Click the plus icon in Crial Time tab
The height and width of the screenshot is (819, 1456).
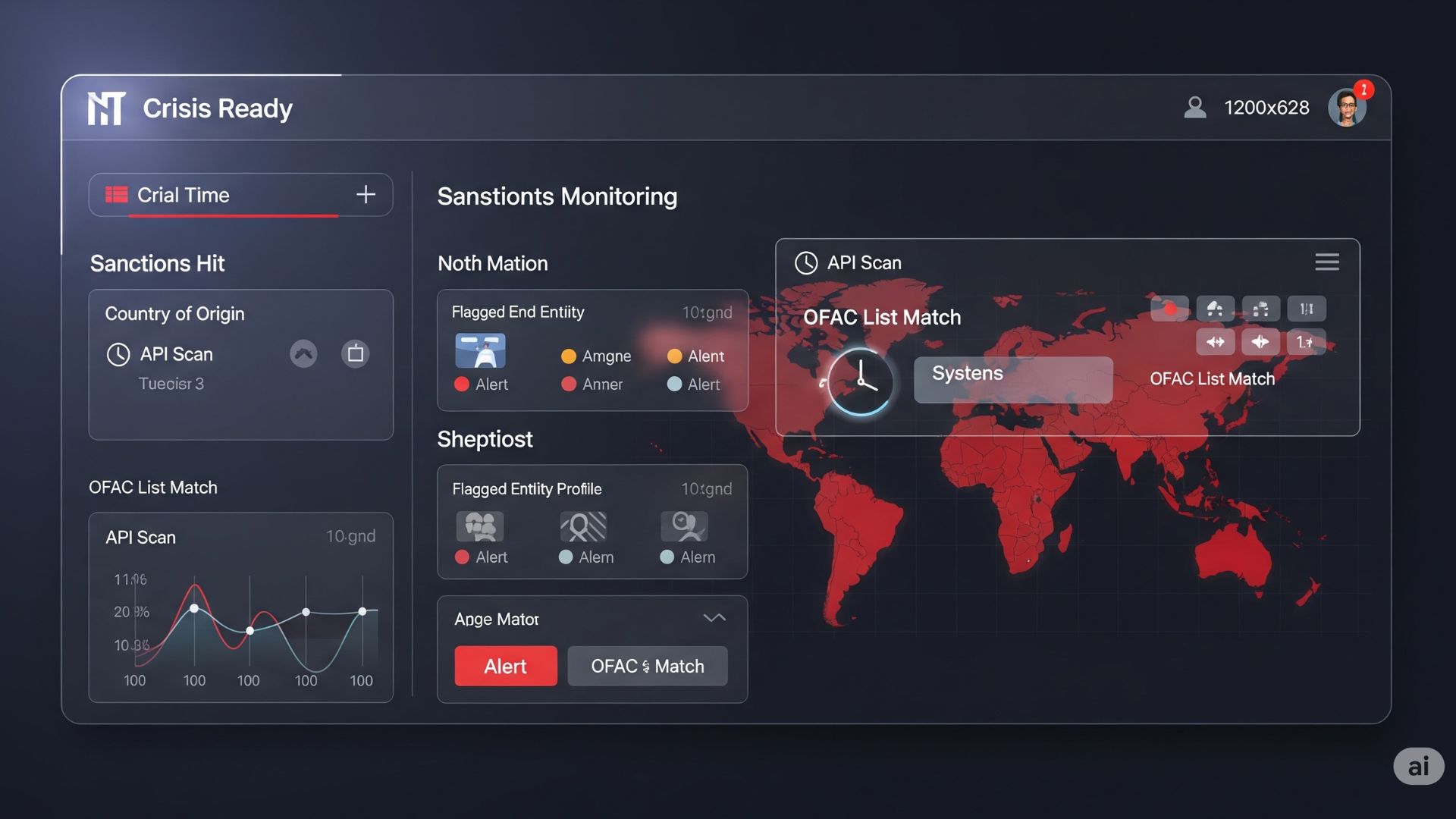[366, 195]
